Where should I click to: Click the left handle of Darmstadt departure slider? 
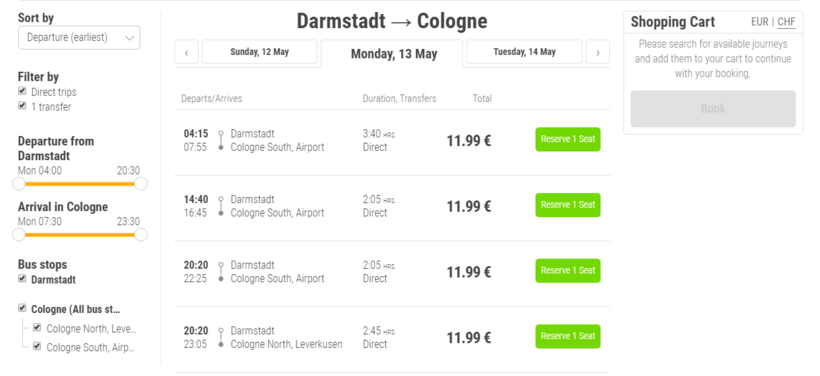[x=19, y=184]
